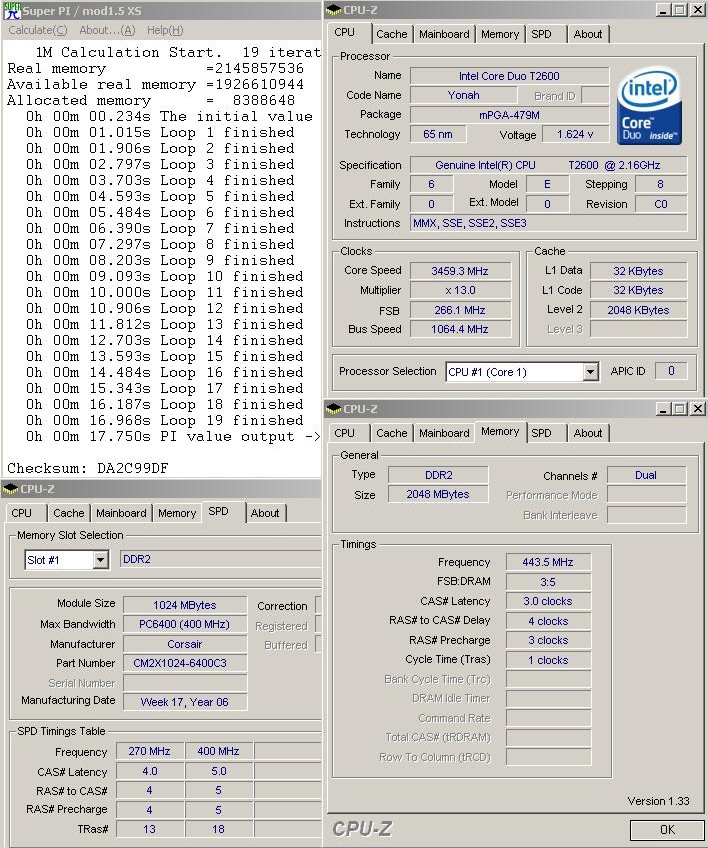
Task: Switch to Memory tab in top CPU-Z window
Action: click(x=500, y=34)
